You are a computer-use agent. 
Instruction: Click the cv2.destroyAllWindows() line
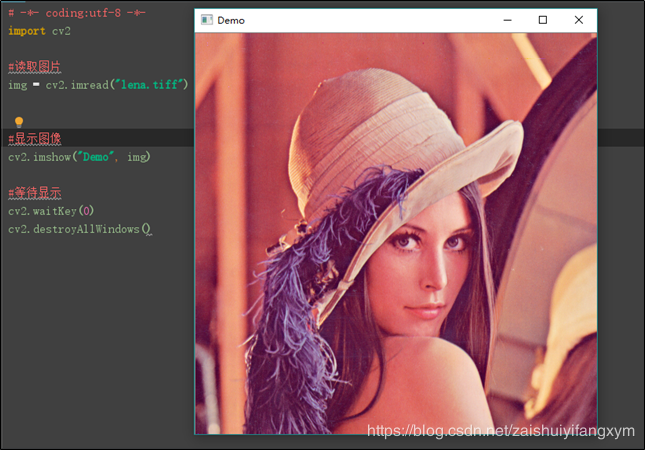point(80,229)
